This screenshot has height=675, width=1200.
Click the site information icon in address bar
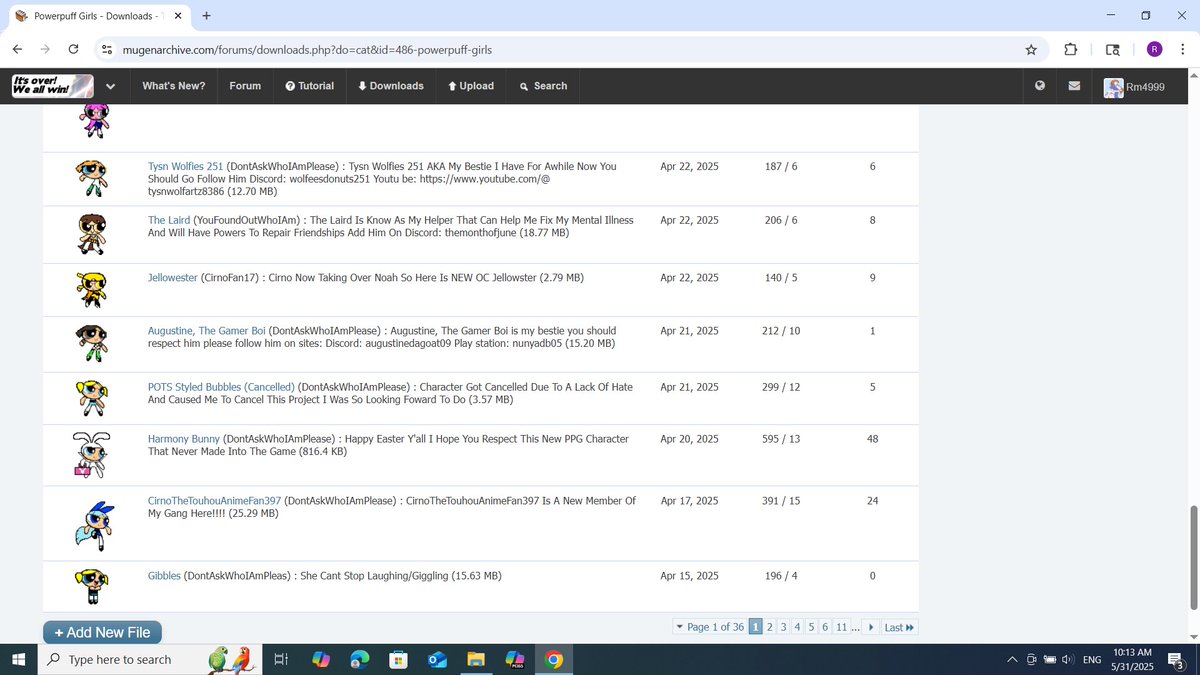(x=107, y=49)
